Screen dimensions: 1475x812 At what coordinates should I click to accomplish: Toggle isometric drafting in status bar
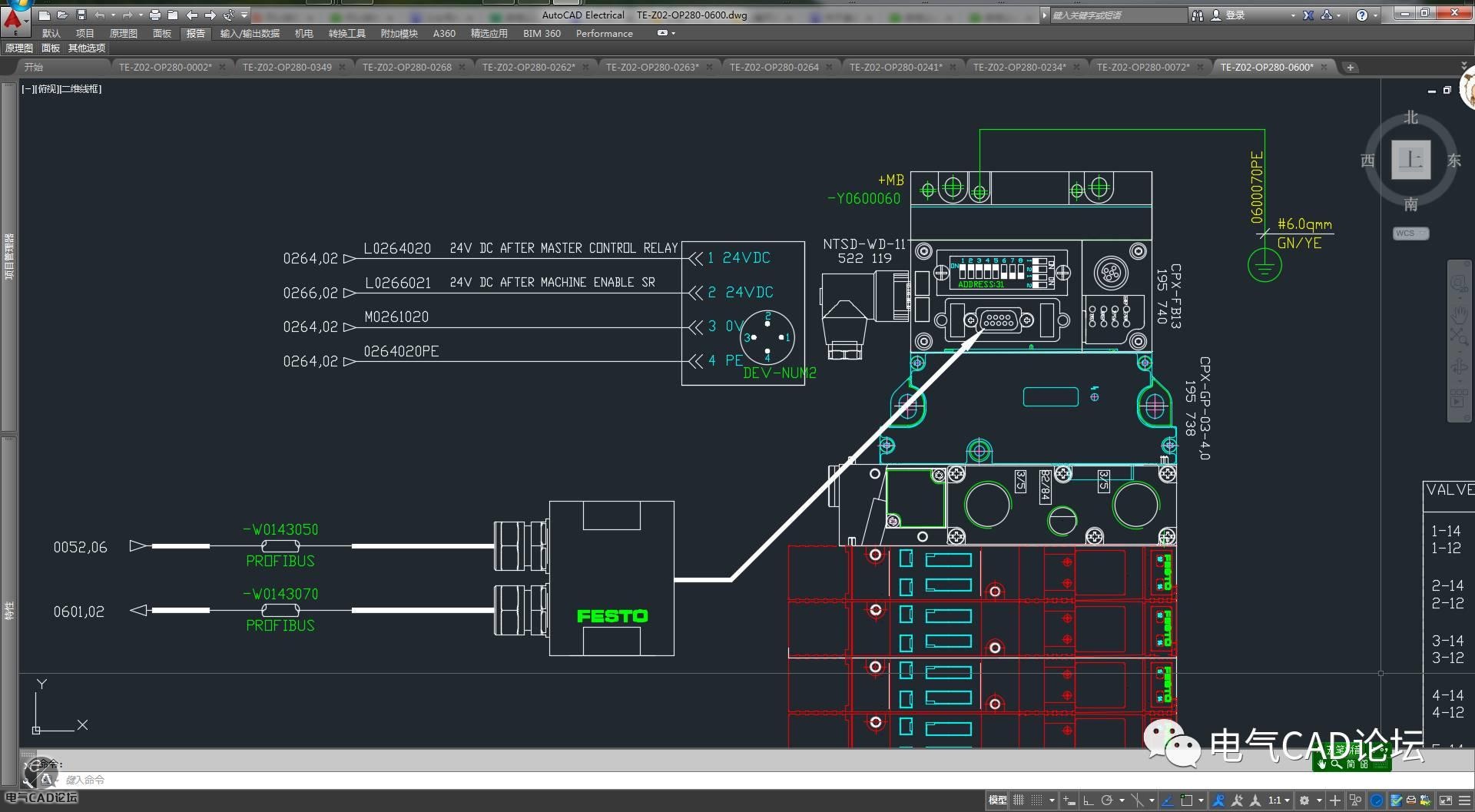[1137, 800]
